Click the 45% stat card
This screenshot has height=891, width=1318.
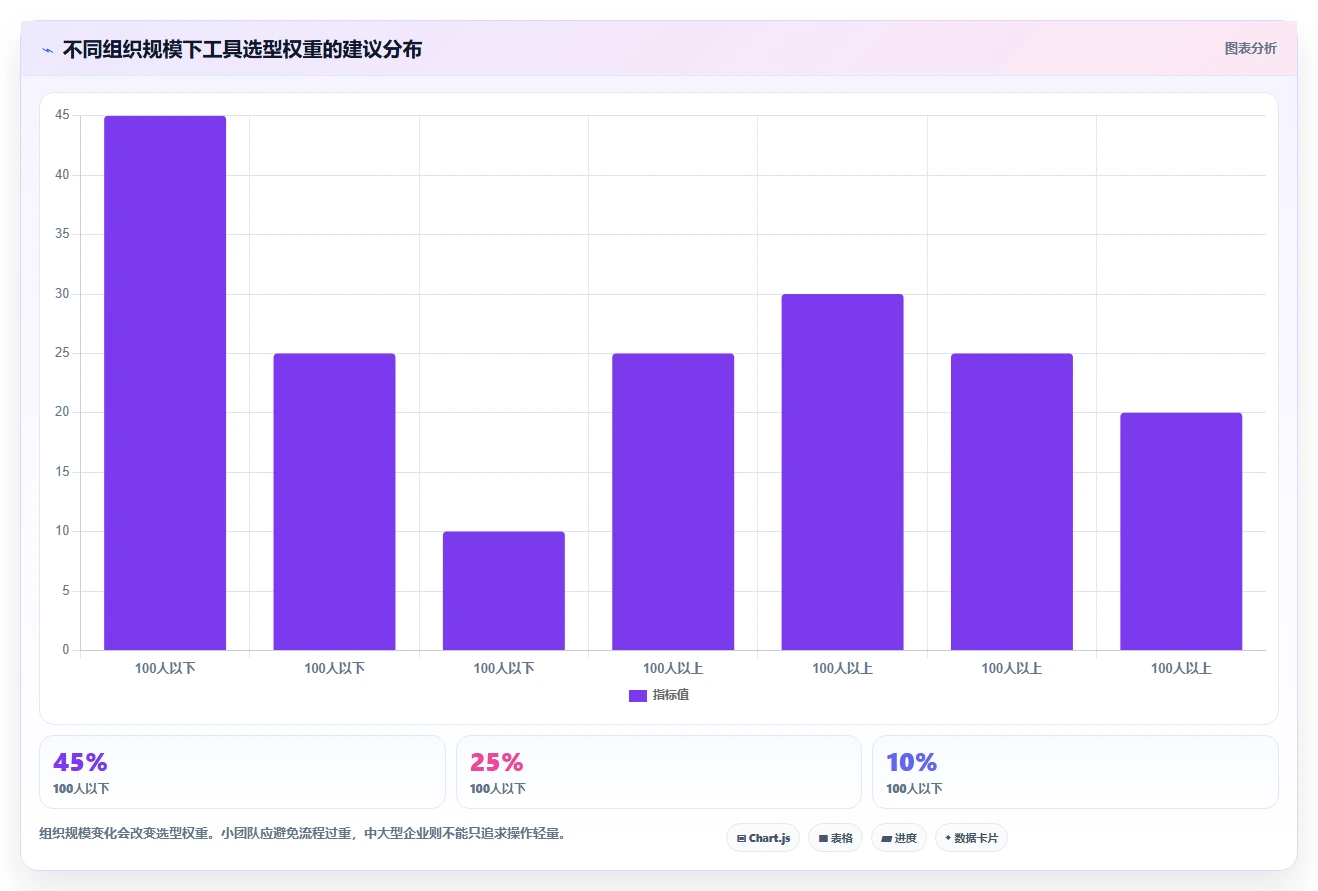[242, 772]
